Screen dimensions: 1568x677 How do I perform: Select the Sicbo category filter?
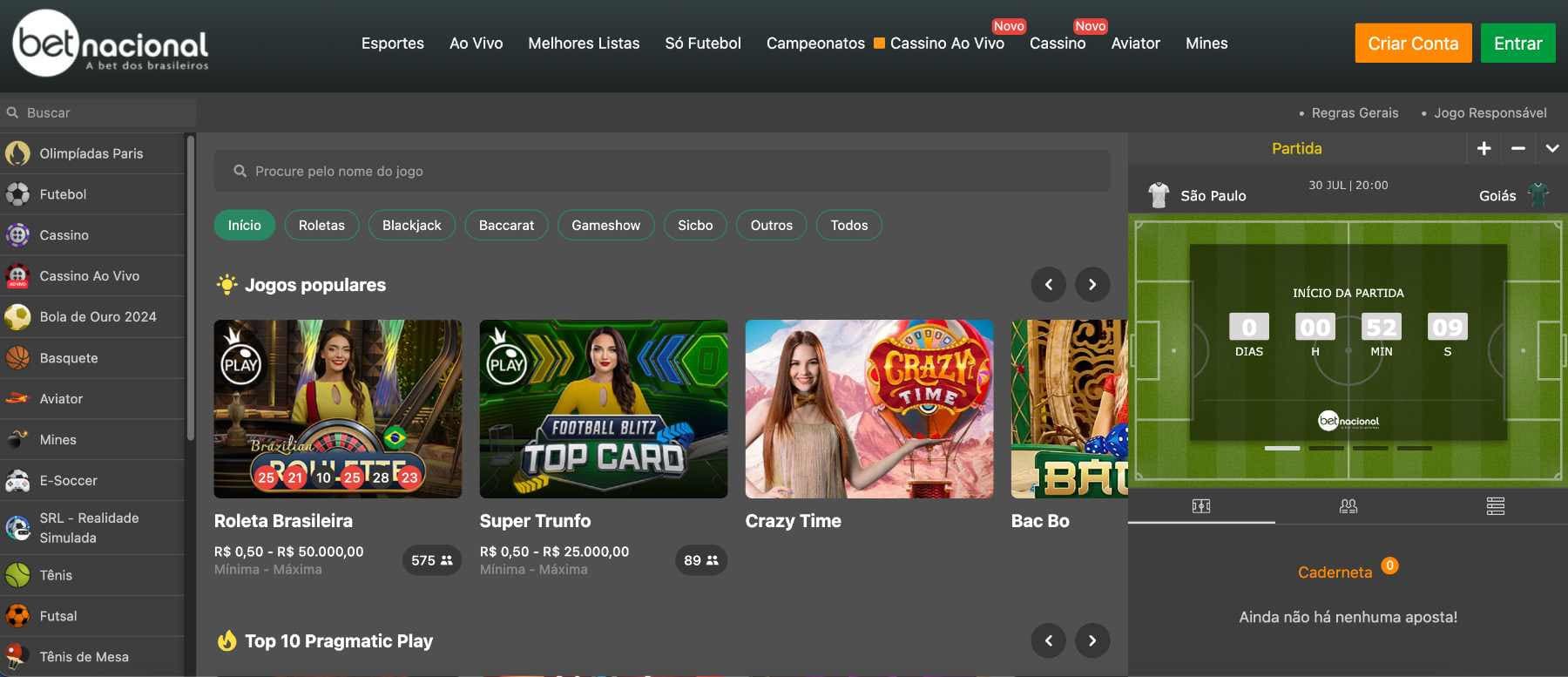click(x=695, y=225)
